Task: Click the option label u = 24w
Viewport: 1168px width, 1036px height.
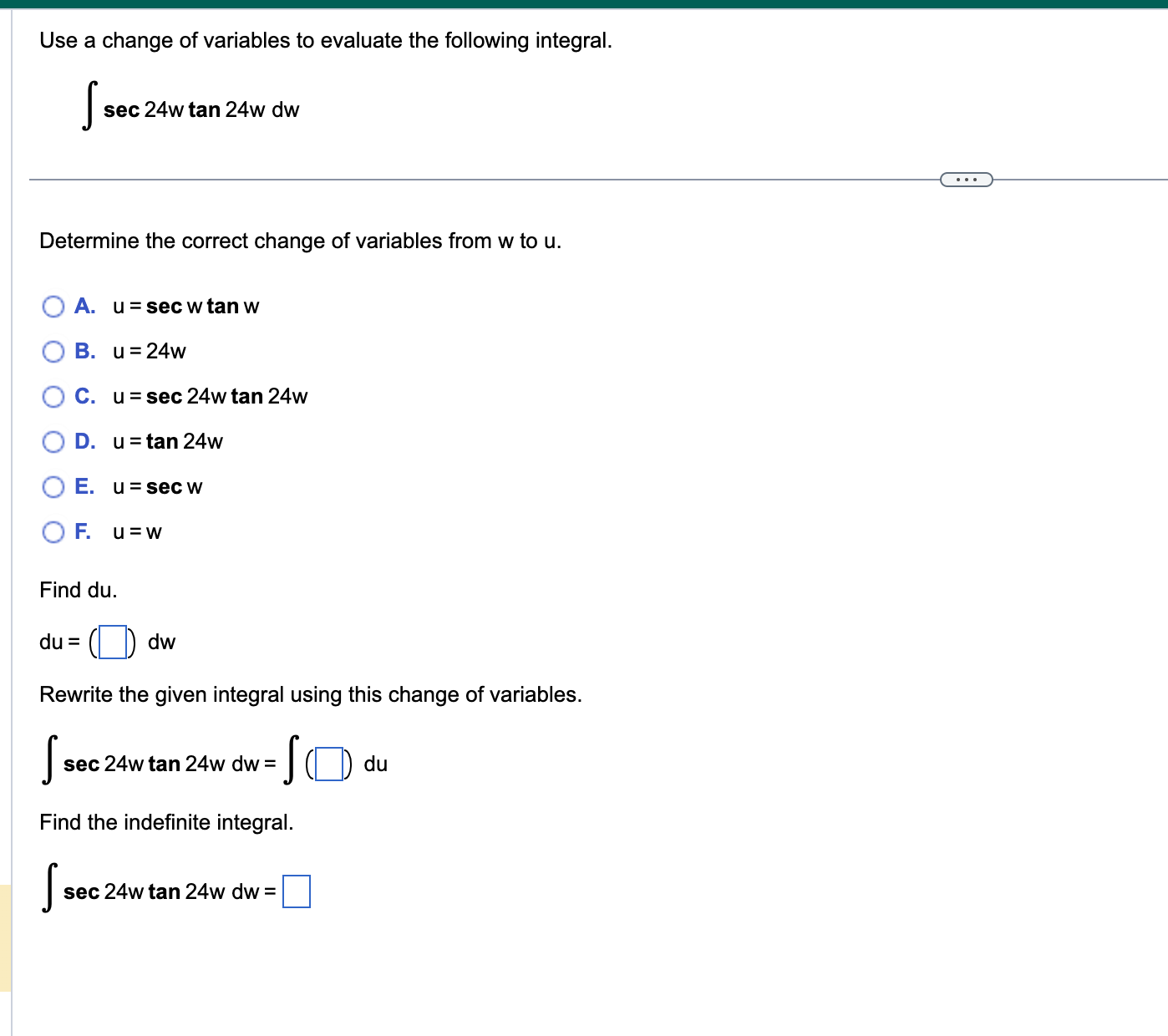Action: click(x=149, y=352)
